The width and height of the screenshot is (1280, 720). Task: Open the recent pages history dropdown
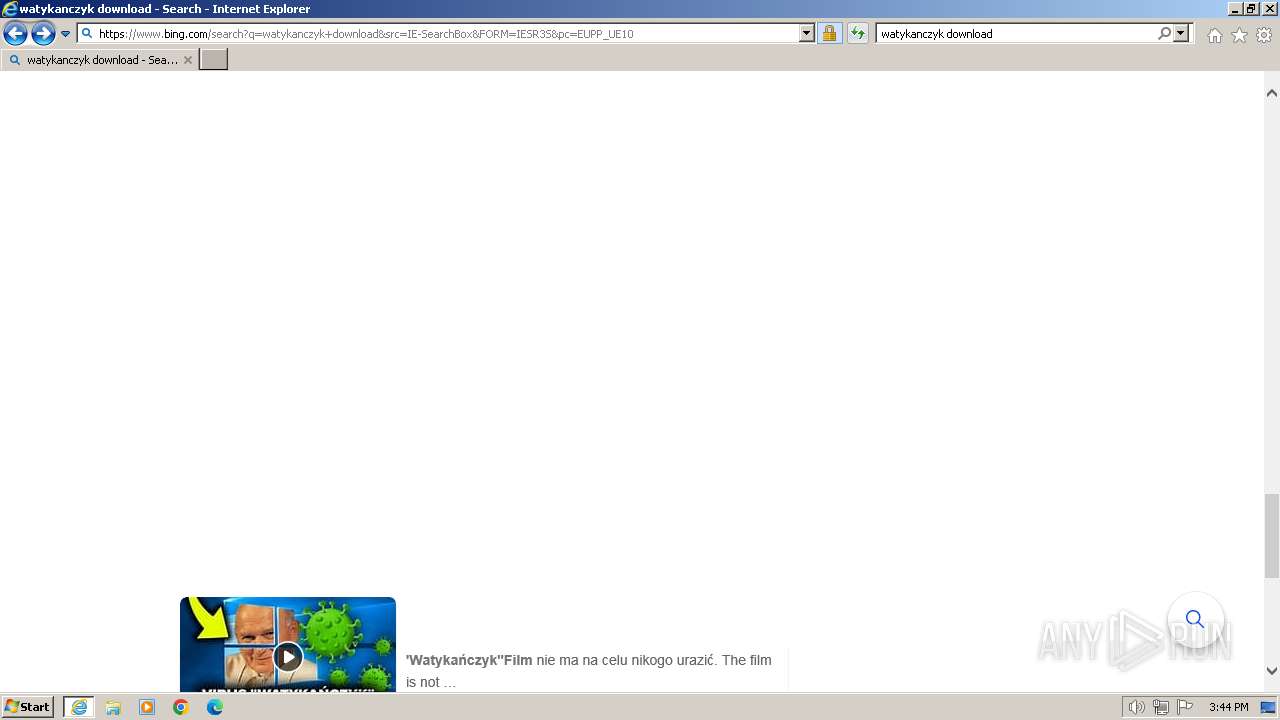coord(66,34)
